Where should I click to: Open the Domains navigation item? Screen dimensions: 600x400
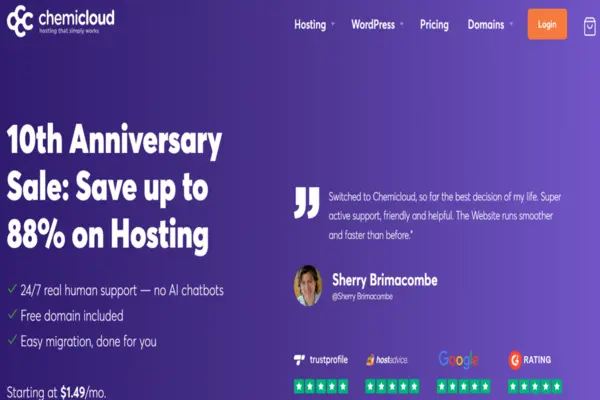coord(486,24)
